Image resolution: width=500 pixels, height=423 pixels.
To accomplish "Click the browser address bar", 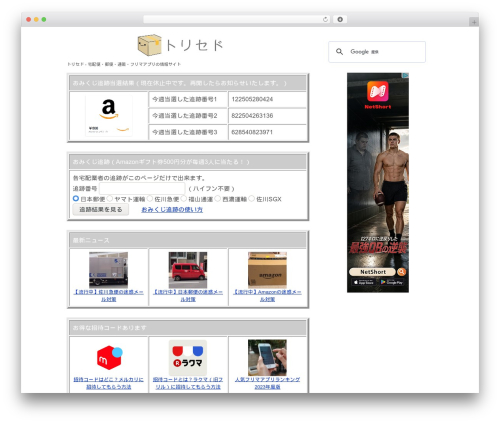I will (237, 19).
